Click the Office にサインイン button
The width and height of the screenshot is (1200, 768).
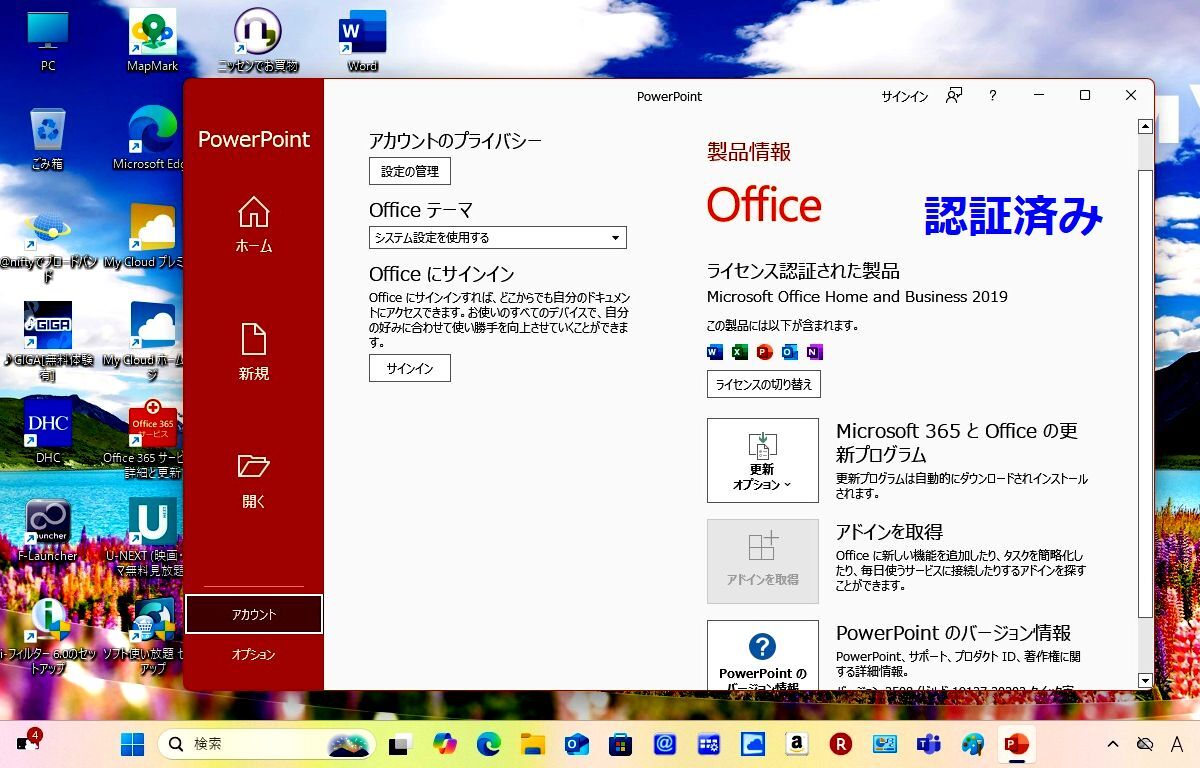click(x=409, y=368)
